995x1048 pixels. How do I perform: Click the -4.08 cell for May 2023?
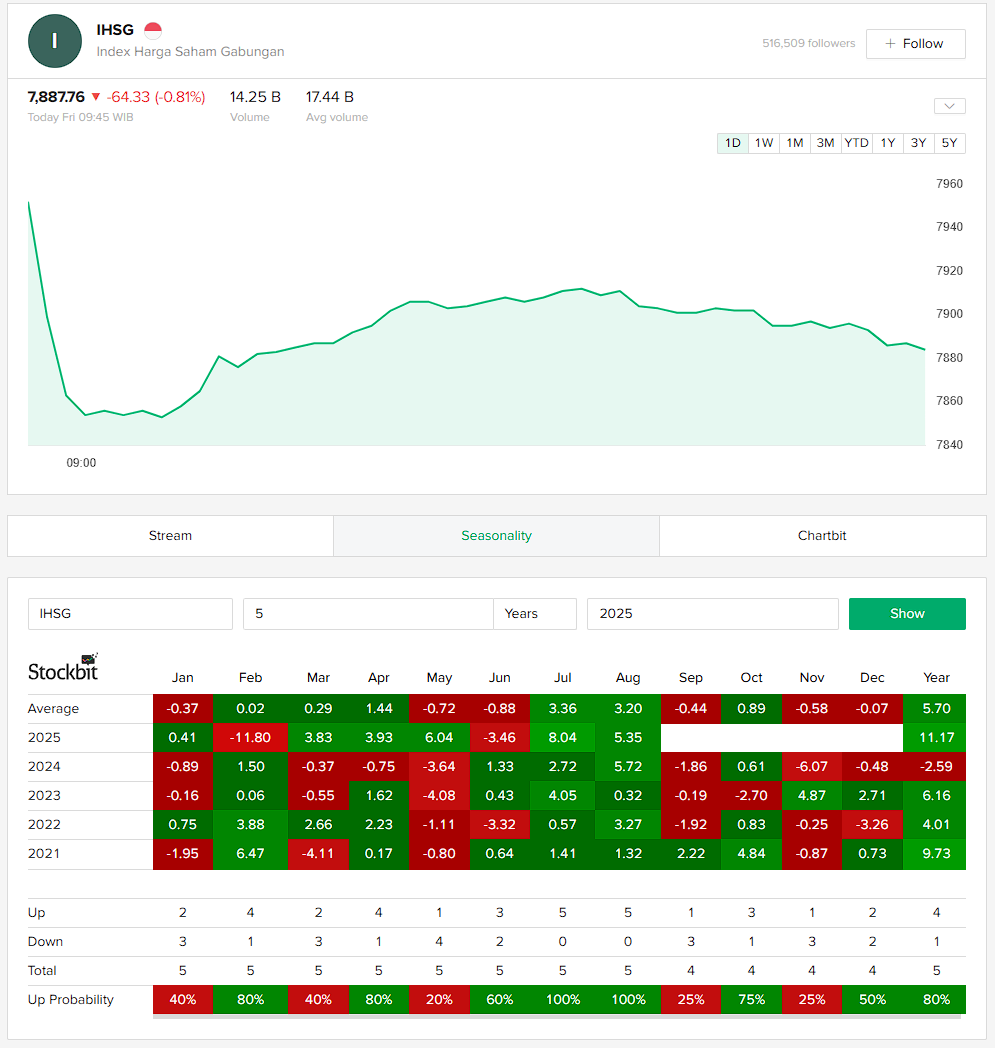(x=439, y=795)
